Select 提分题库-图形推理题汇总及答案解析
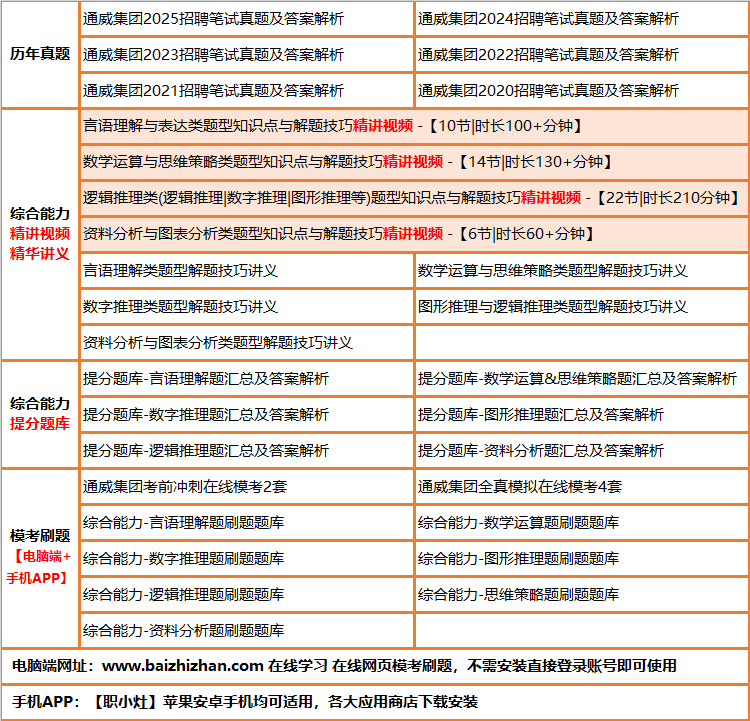The width and height of the screenshot is (750, 721). (x=582, y=414)
